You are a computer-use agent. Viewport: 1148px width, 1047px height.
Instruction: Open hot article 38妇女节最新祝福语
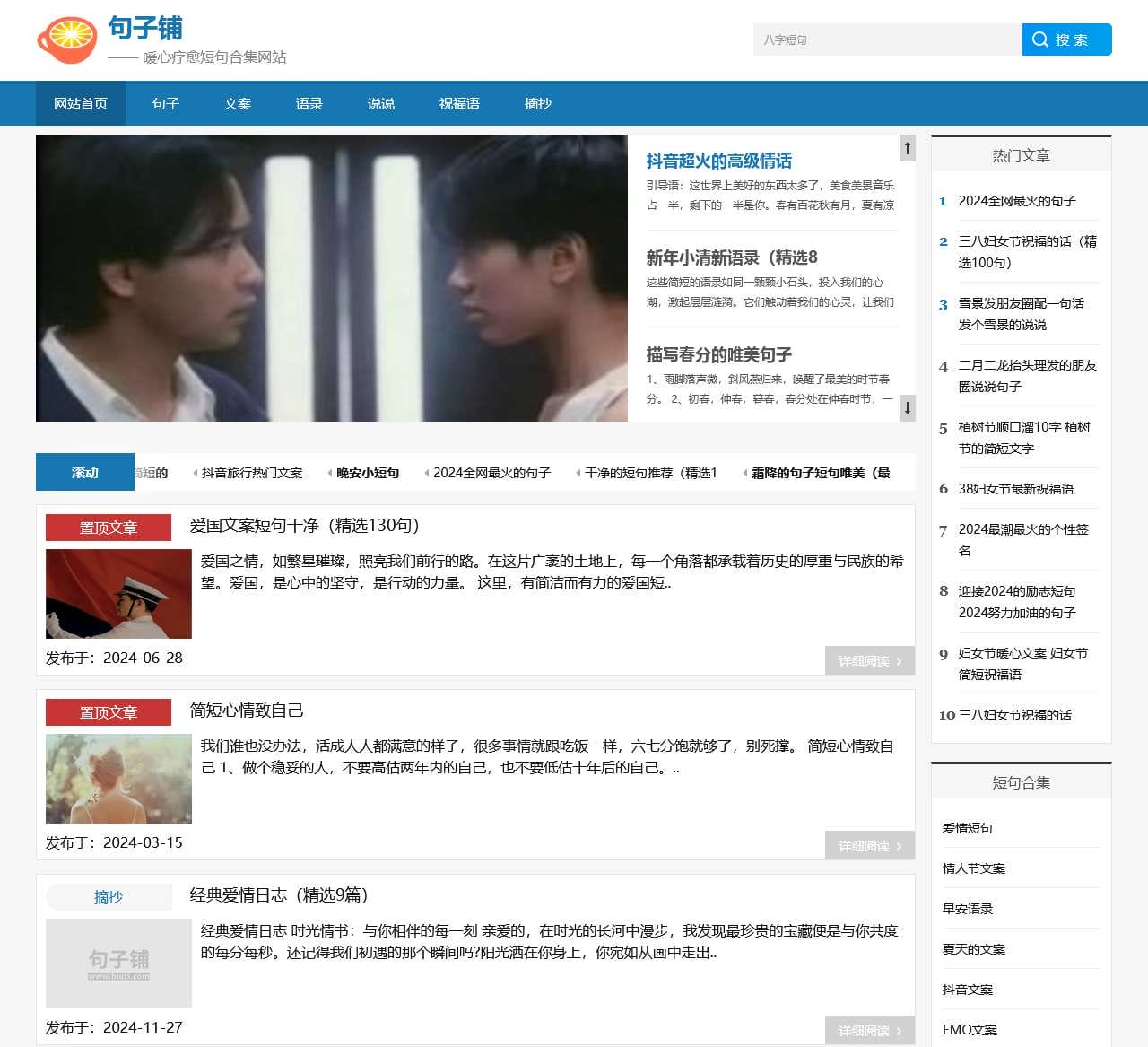tap(1016, 489)
